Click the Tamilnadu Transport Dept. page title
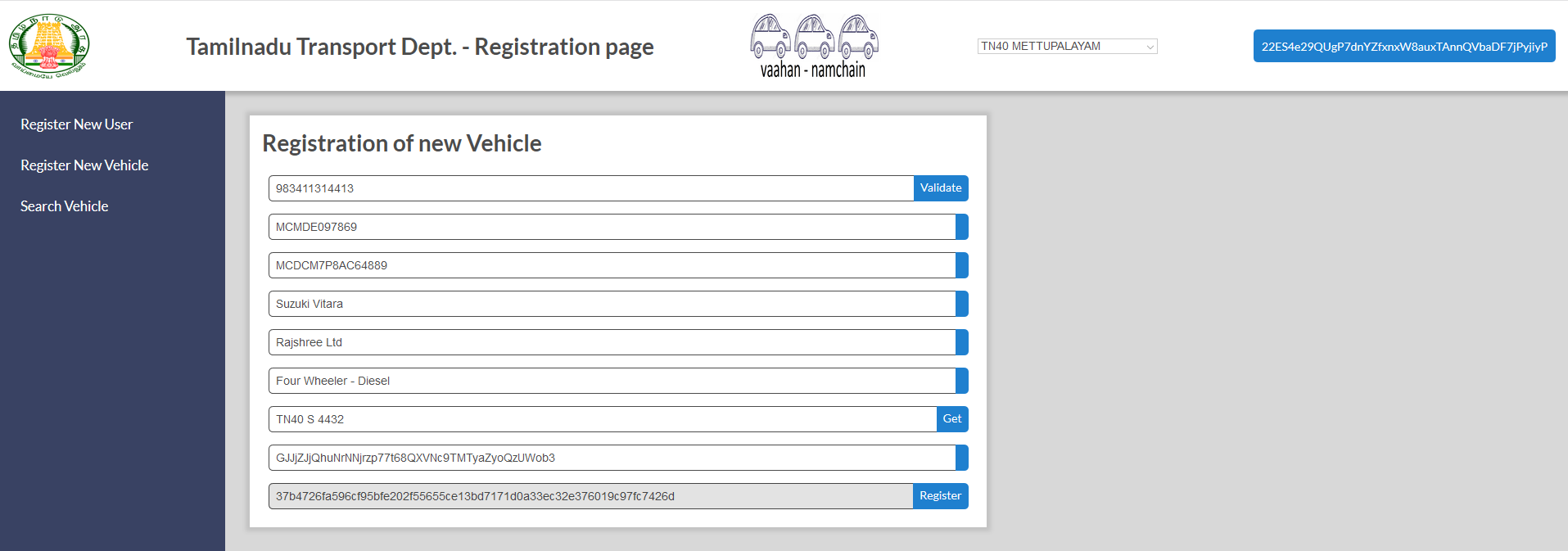The height and width of the screenshot is (551, 1568). [x=420, y=47]
